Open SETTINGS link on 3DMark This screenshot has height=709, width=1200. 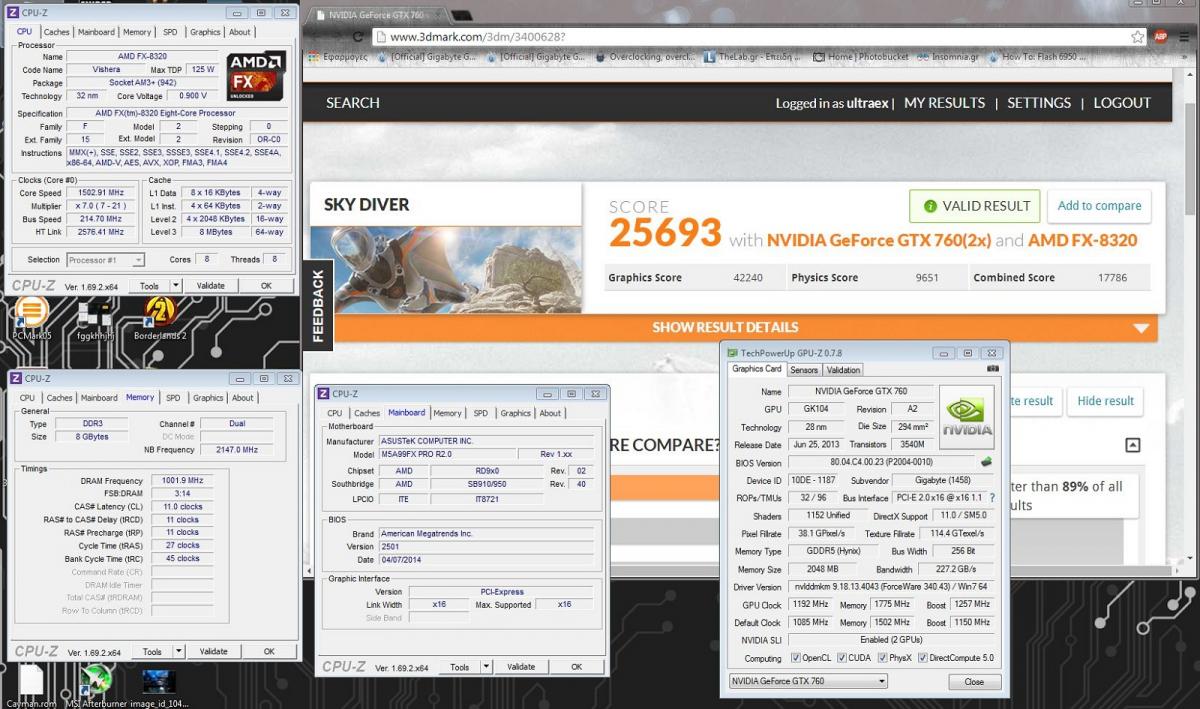pos(1039,103)
